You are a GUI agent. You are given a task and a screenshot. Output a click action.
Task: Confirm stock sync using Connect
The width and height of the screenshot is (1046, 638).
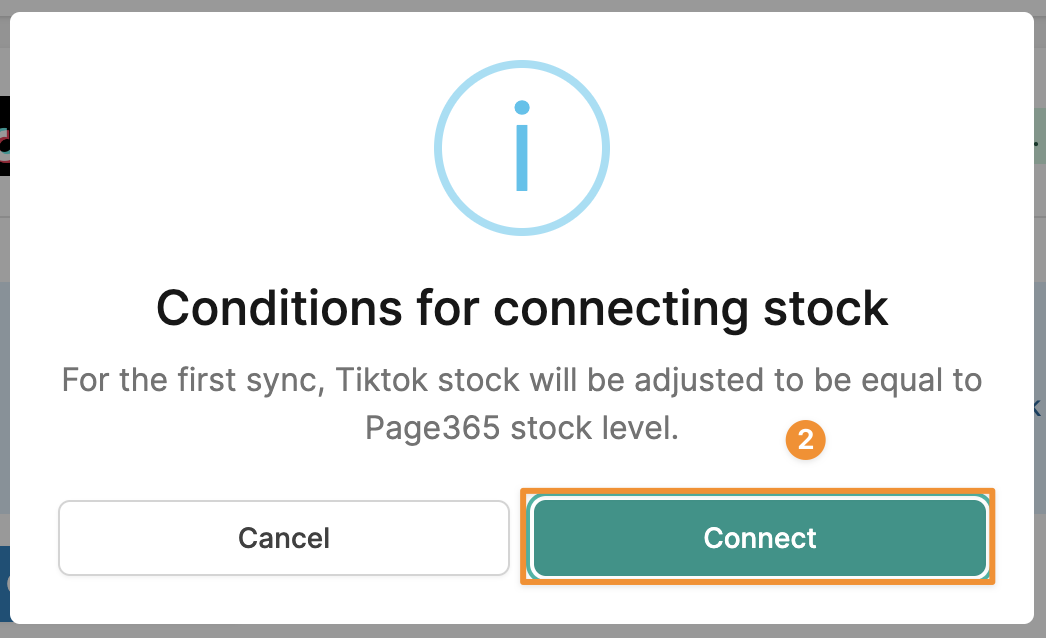coord(760,538)
